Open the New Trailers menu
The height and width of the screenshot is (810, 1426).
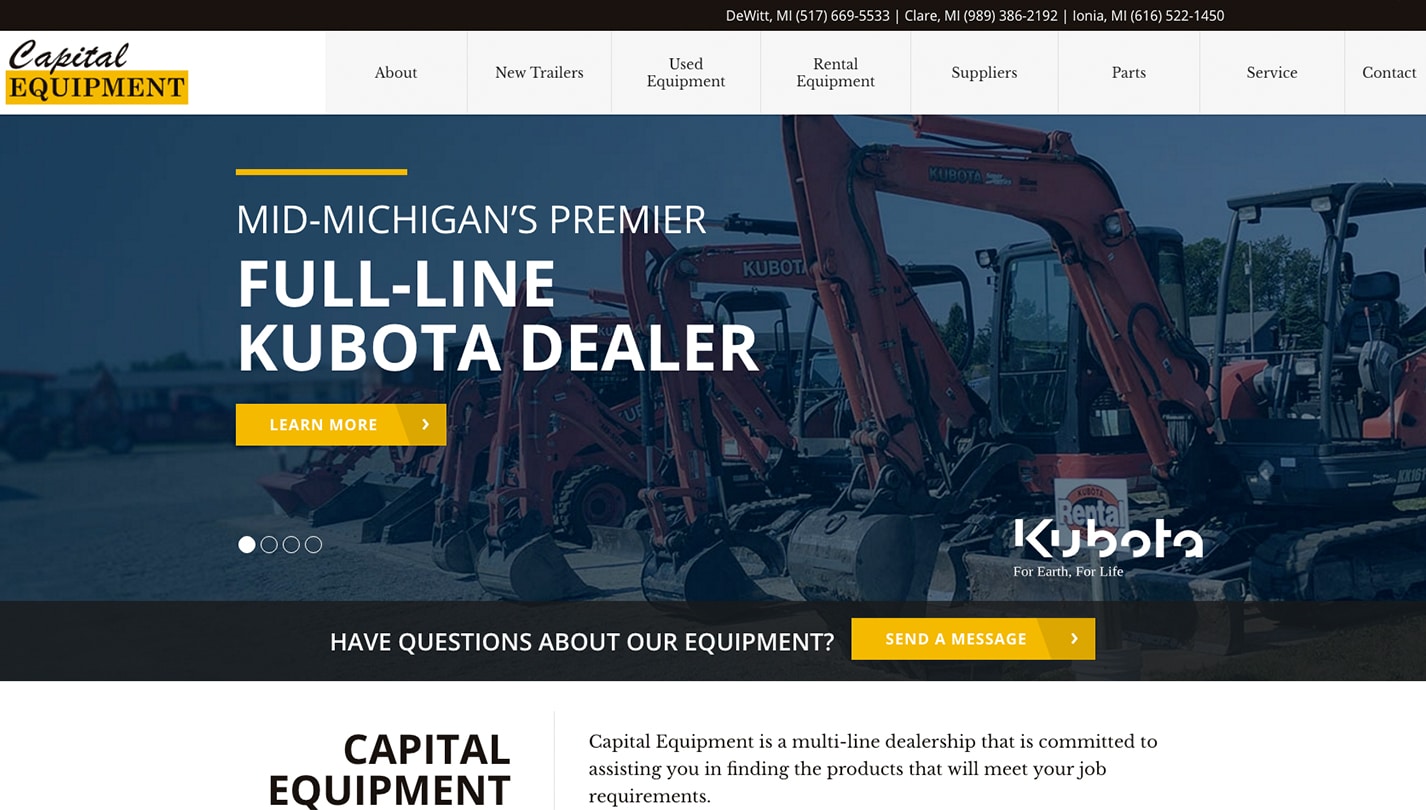point(539,73)
